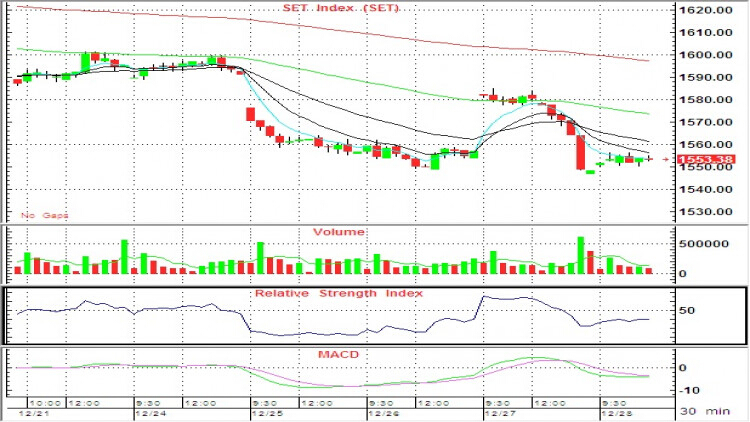Select the 12/27 date label
This screenshot has width=750, height=422.
pos(500,413)
